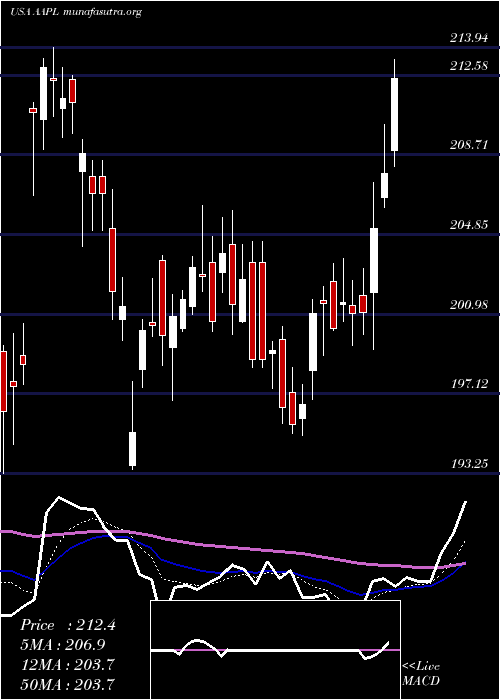The width and height of the screenshot is (500, 700).
Task: Click the lowest white candlestick near 193.25
Action: [133, 449]
